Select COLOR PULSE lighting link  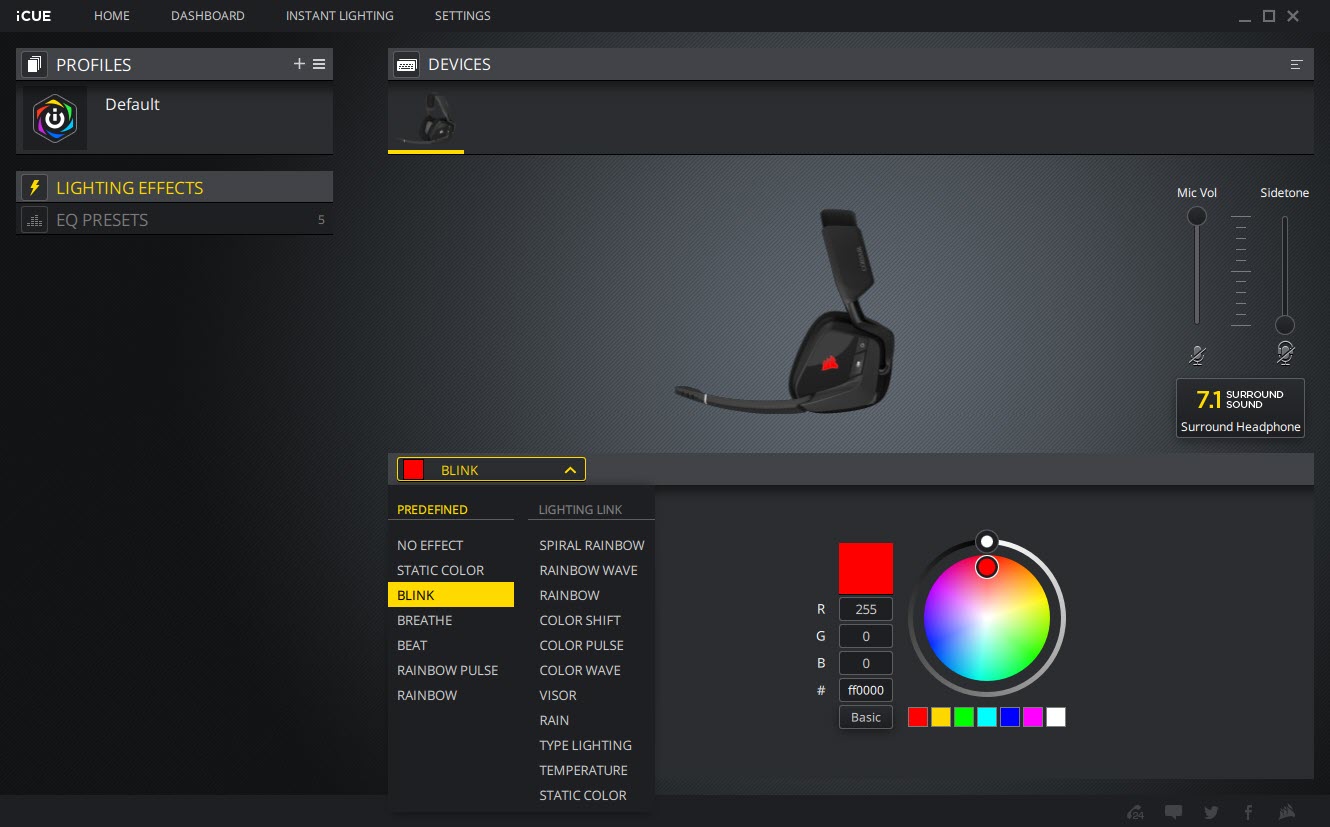[x=581, y=645]
